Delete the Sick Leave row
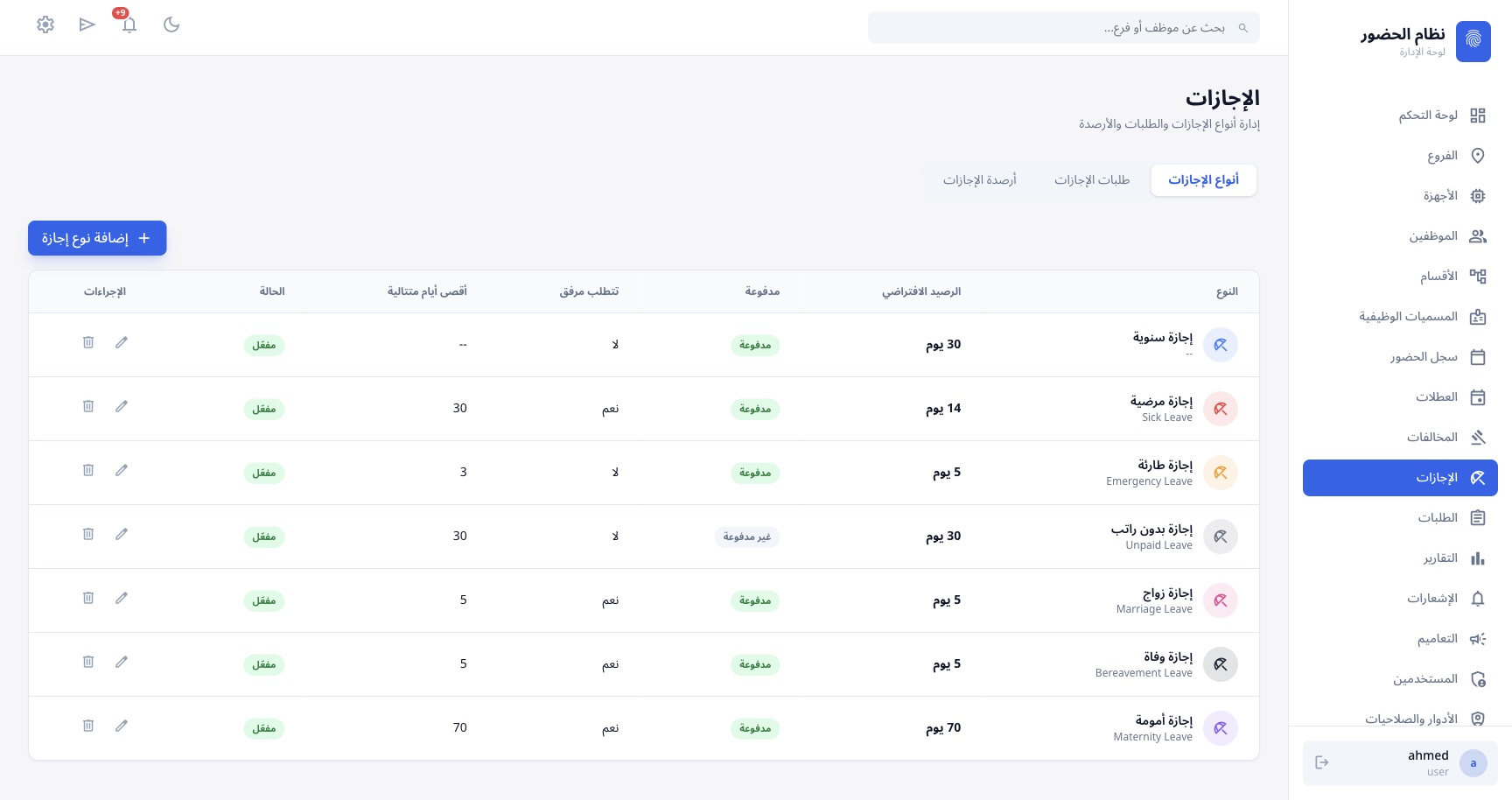Image resolution: width=1512 pixels, height=800 pixels. tap(88, 406)
